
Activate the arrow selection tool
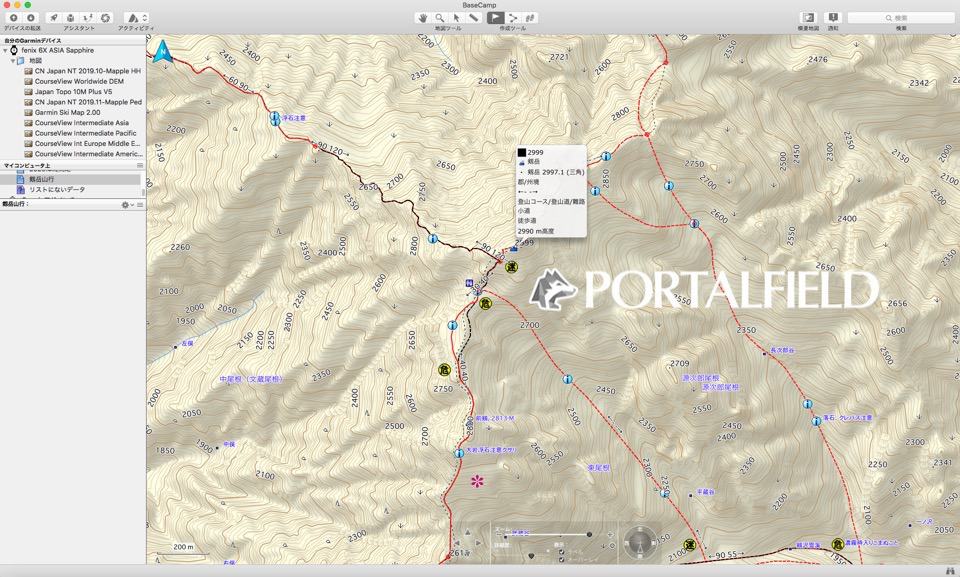coord(457,17)
